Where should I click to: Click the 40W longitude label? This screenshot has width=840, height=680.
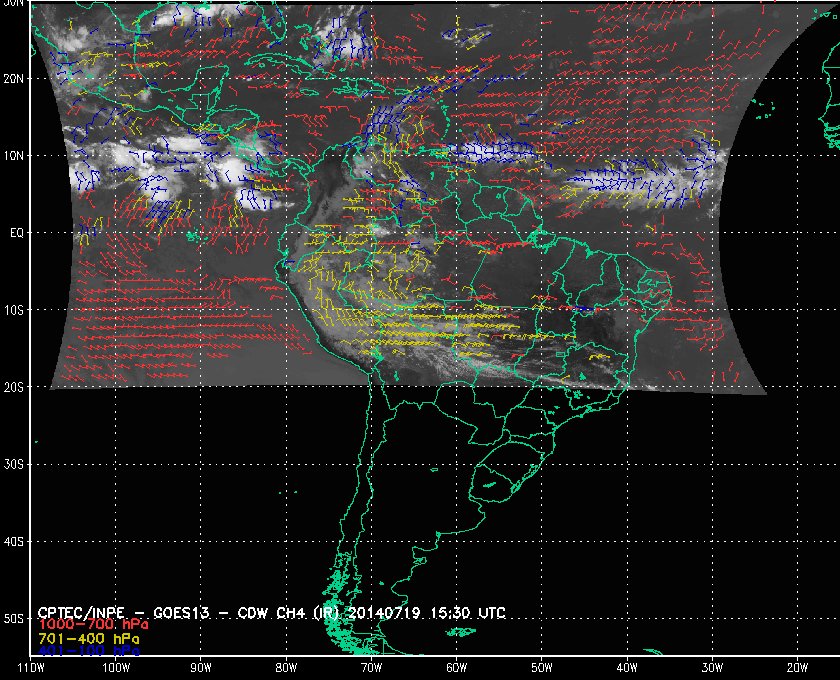point(627,668)
